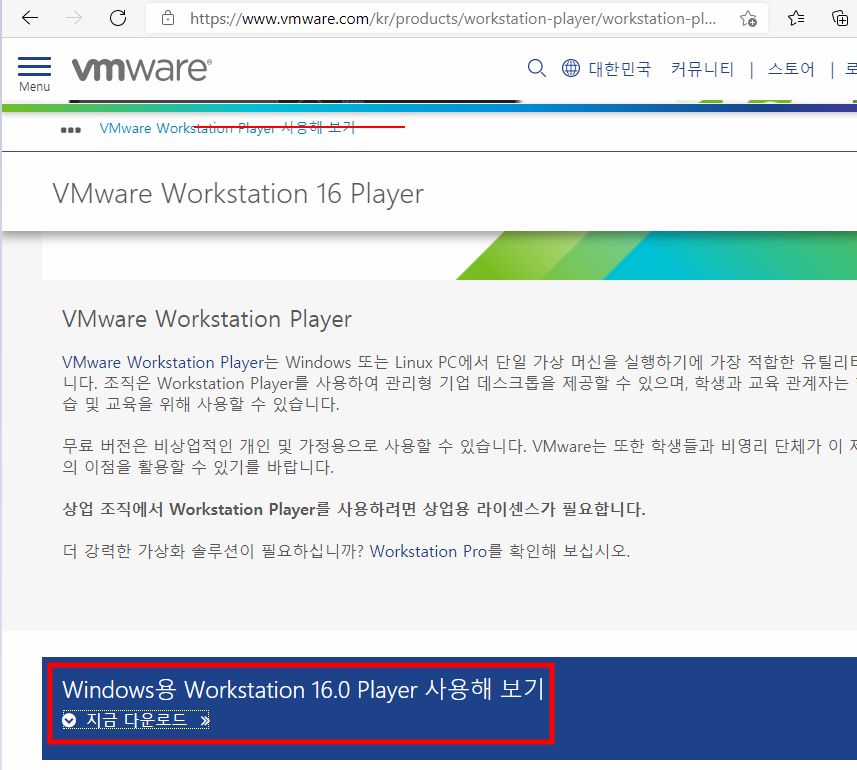Open the site search magnifier

click(x=536, y=68)
